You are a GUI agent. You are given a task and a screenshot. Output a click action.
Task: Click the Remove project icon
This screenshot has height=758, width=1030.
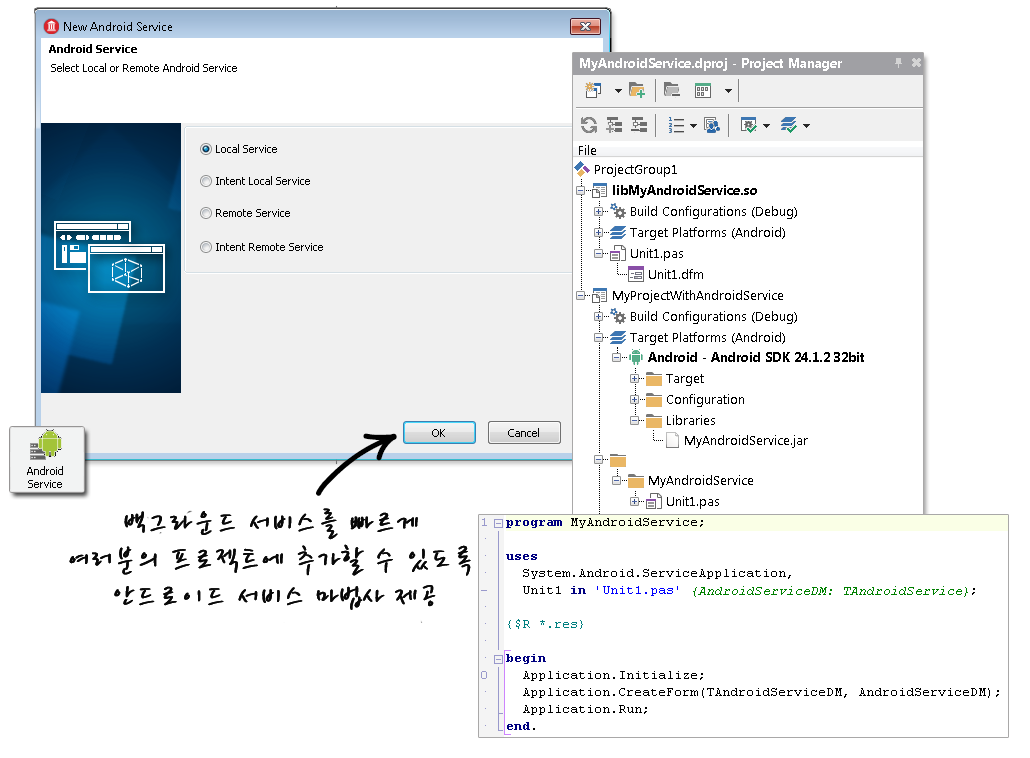pyautogui.click(x=671, y=90)
